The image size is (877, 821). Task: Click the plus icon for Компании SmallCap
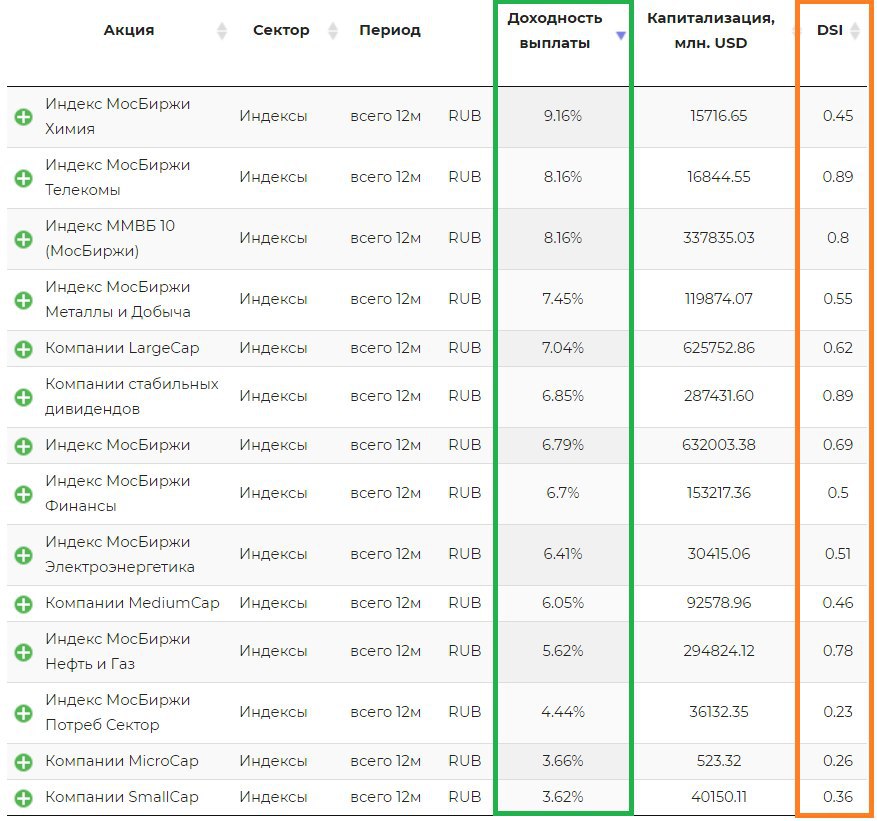pos(23,798)
